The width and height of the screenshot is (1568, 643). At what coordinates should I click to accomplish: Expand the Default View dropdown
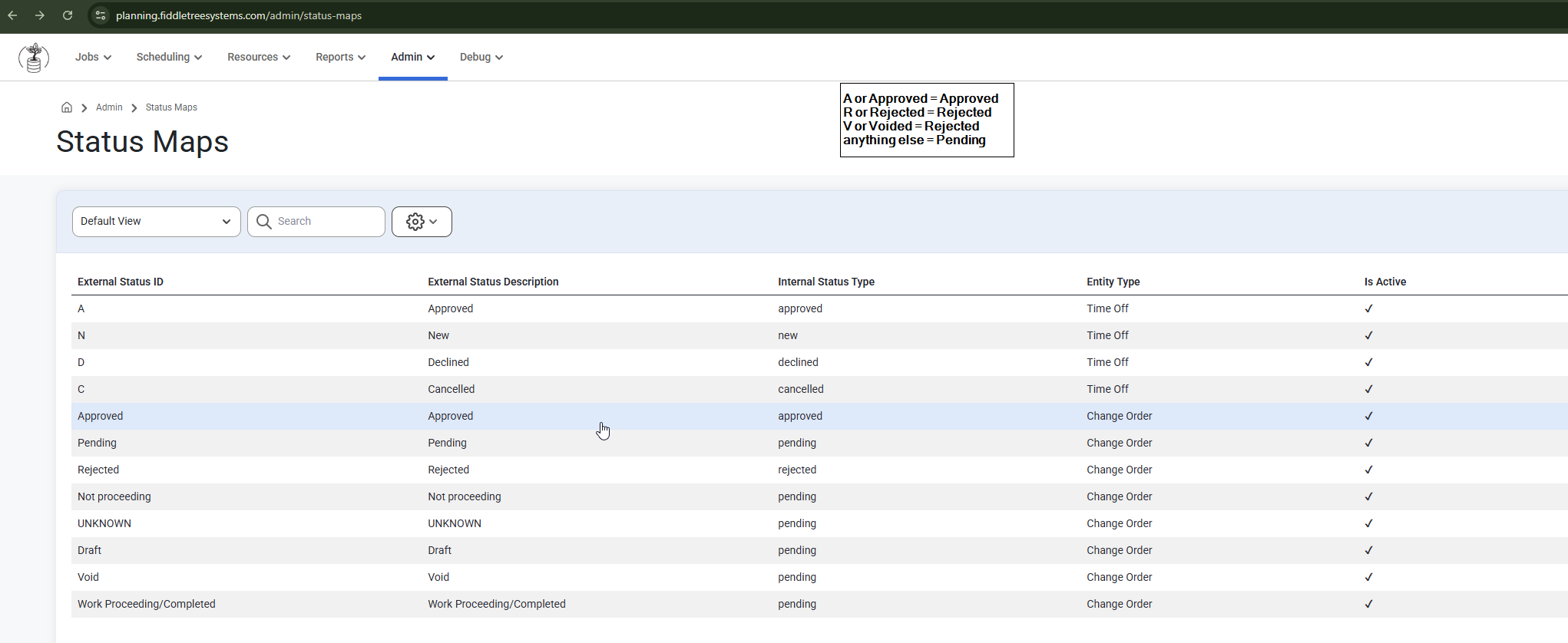pos(157,222)
